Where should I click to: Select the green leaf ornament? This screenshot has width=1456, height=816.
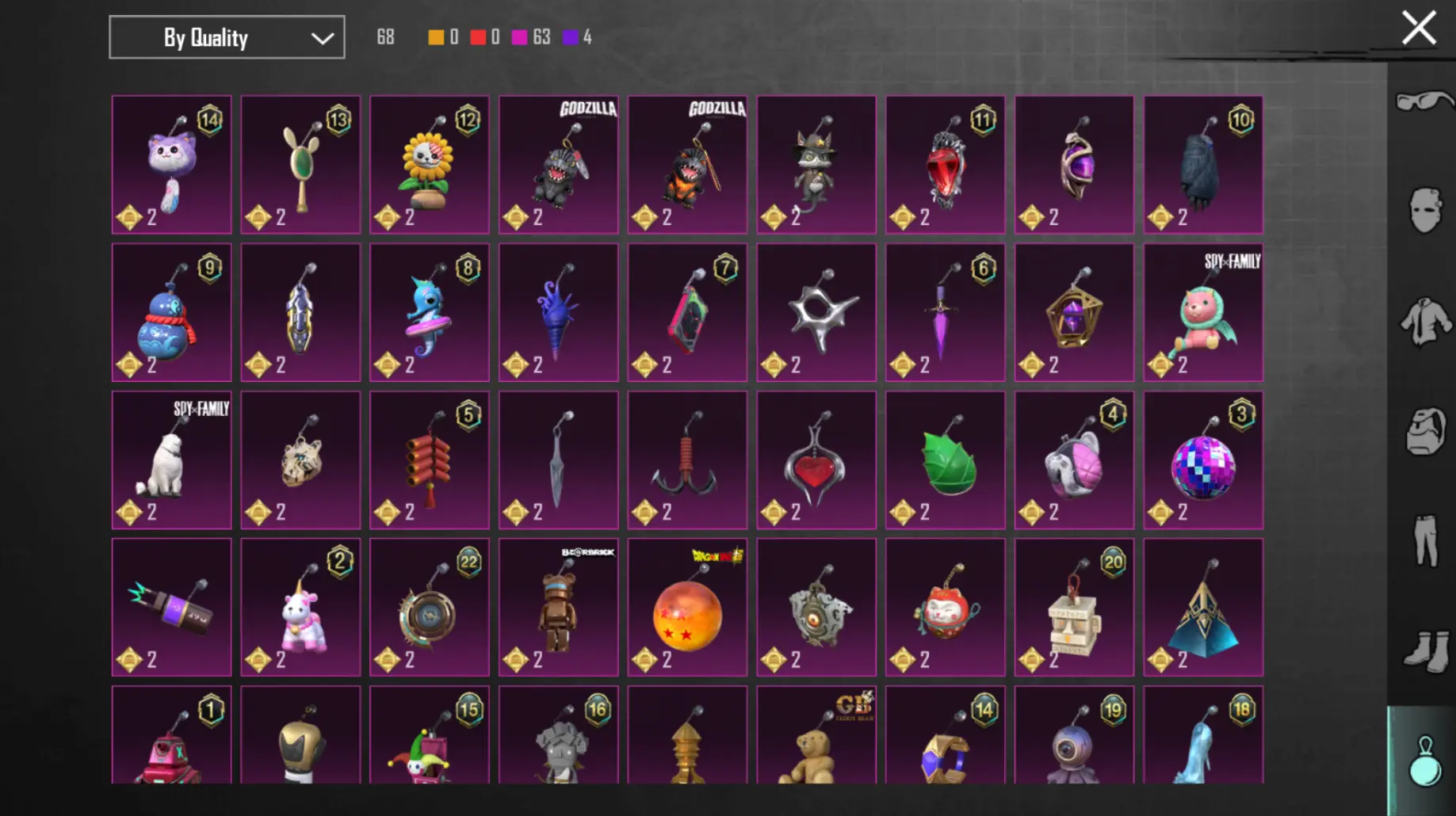tap(946, 460)
